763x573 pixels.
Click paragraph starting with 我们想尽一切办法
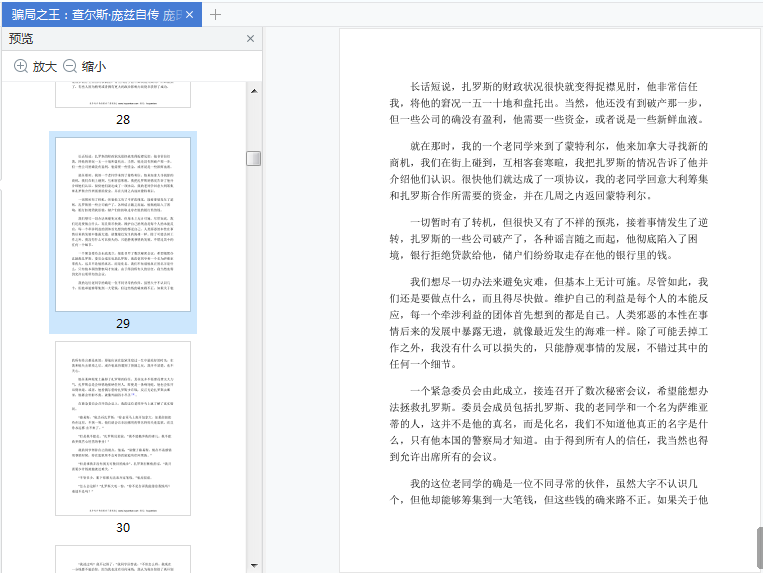(548, 323)
